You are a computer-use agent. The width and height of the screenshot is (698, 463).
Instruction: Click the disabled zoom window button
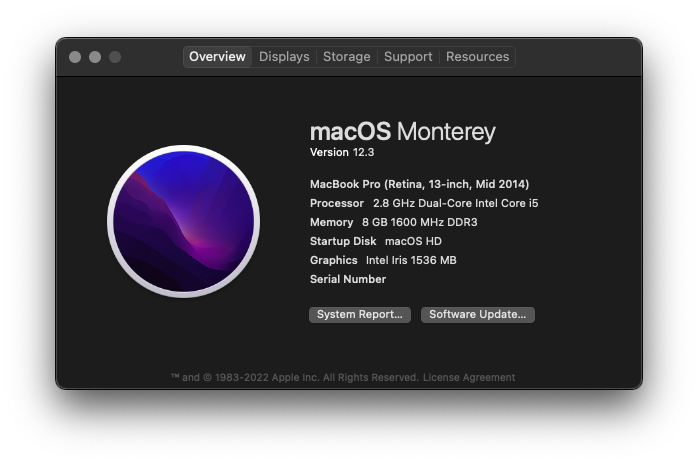pyautogui.click(x=115, y=57)
